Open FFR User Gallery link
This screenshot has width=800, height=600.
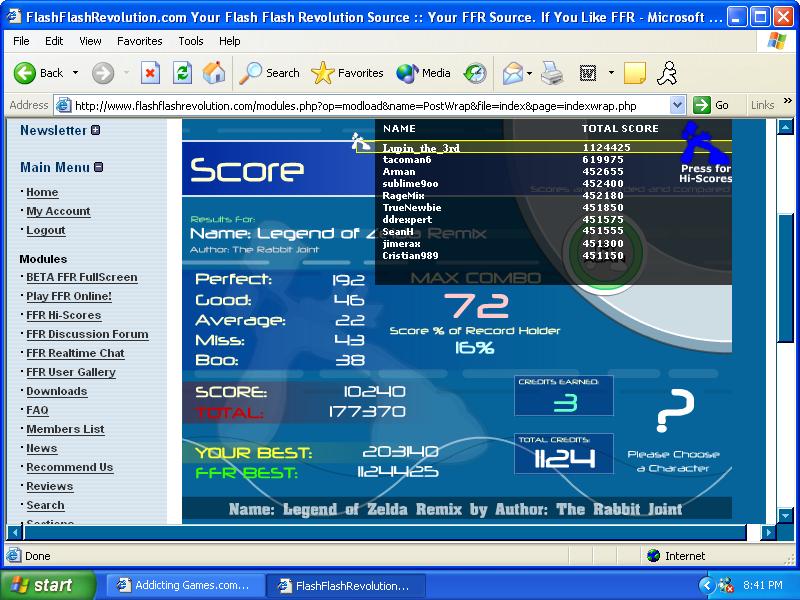[x=71, y=372]
